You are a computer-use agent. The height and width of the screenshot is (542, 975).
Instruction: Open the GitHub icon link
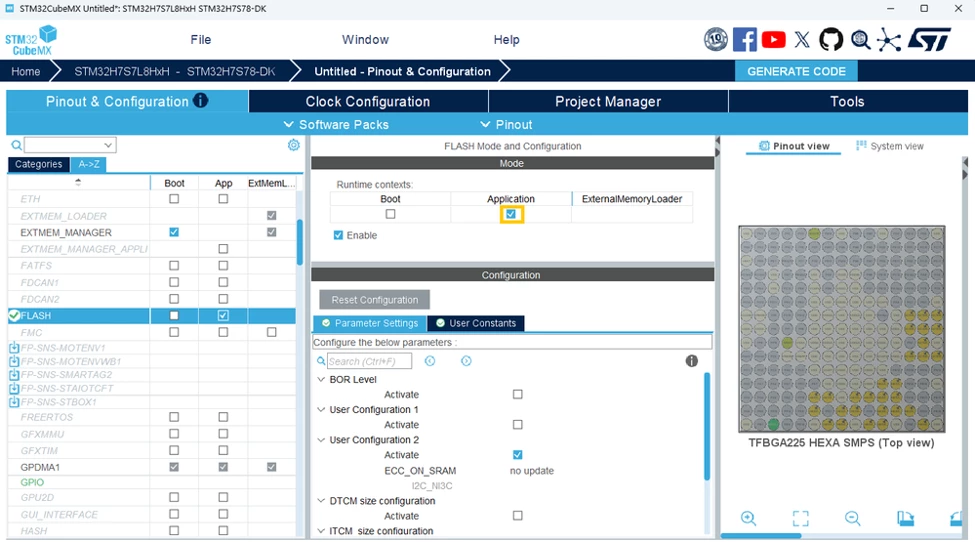click(x=831, y=39)
